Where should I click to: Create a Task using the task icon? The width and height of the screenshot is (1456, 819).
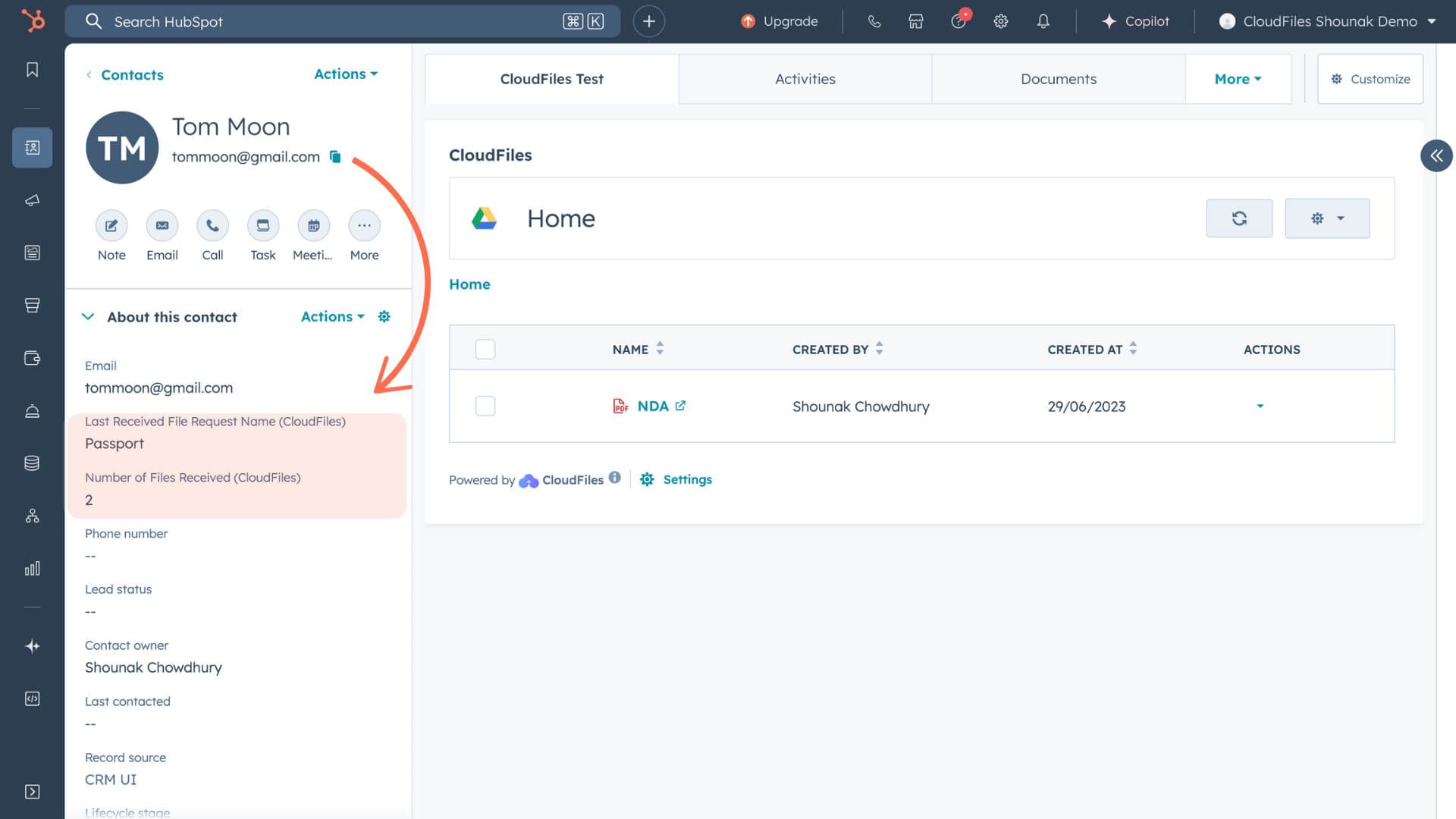(x=262, y=225)
